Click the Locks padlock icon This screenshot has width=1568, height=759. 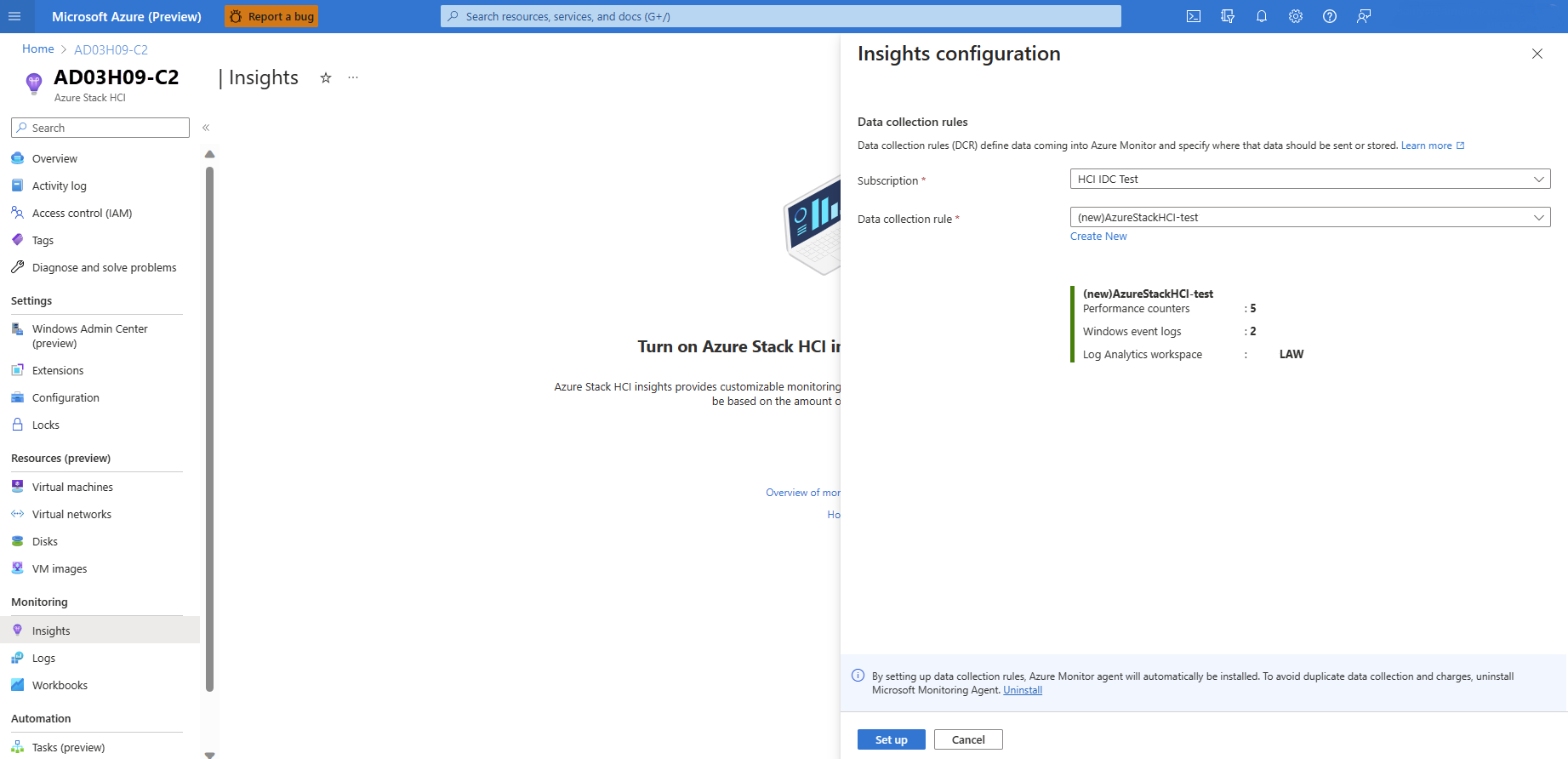pos(17,425)
